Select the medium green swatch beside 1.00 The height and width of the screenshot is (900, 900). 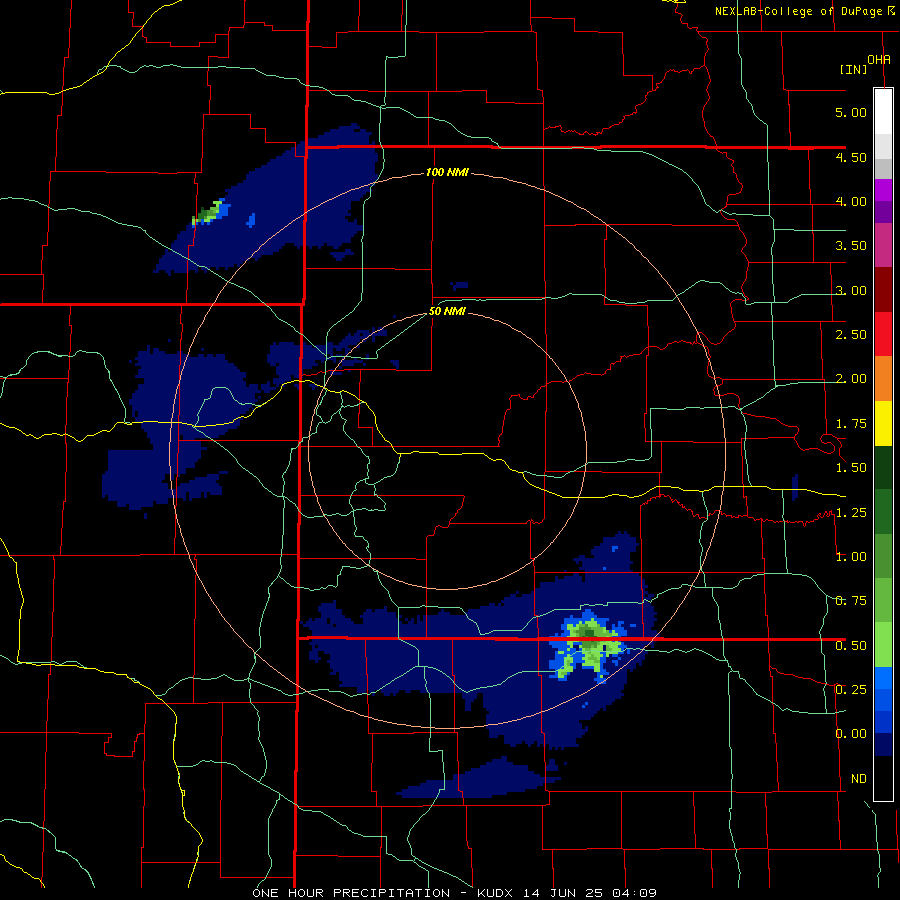(x=883, y=556)
